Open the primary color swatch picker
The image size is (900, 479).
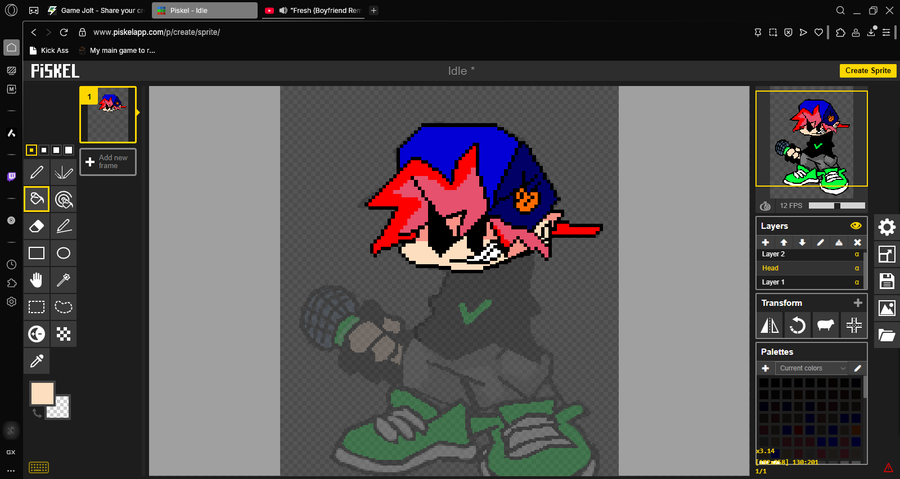[42, 394]
